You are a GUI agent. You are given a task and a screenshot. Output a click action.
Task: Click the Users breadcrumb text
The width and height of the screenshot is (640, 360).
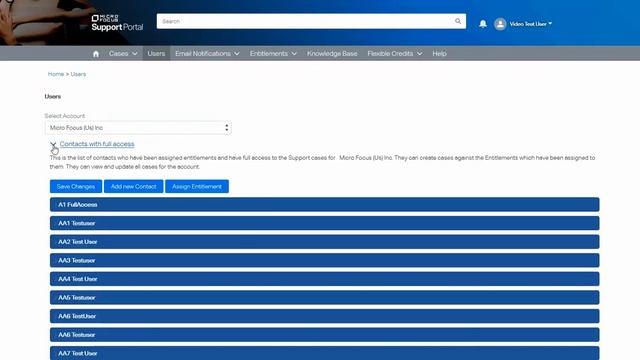point(78,74)
